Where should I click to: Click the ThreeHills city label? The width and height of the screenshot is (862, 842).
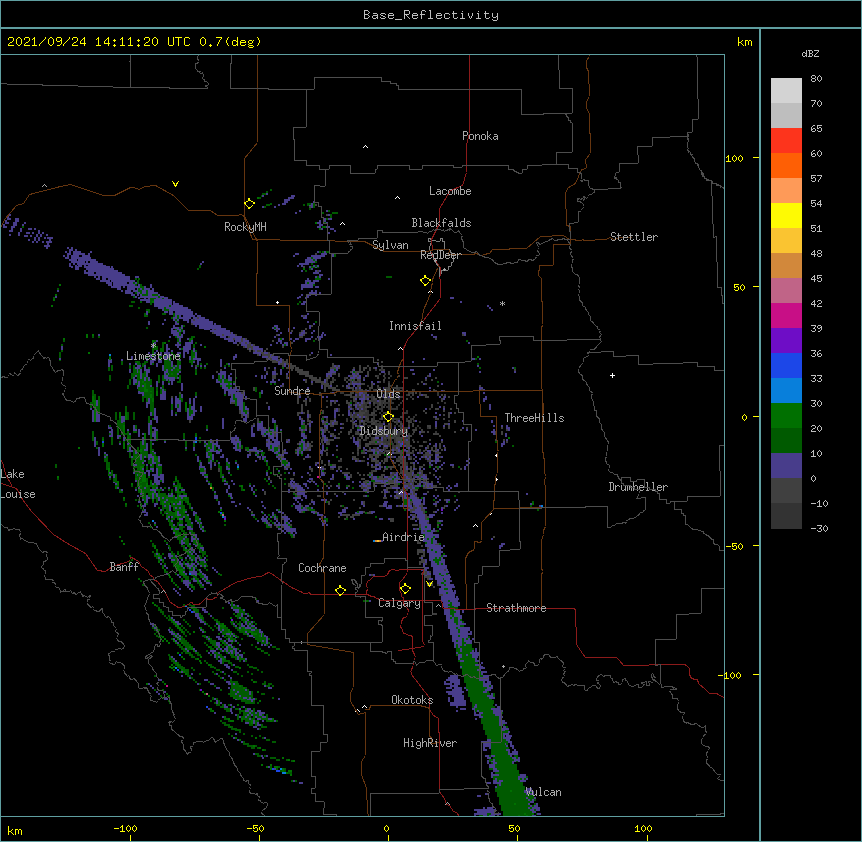(x=534, y=418)
